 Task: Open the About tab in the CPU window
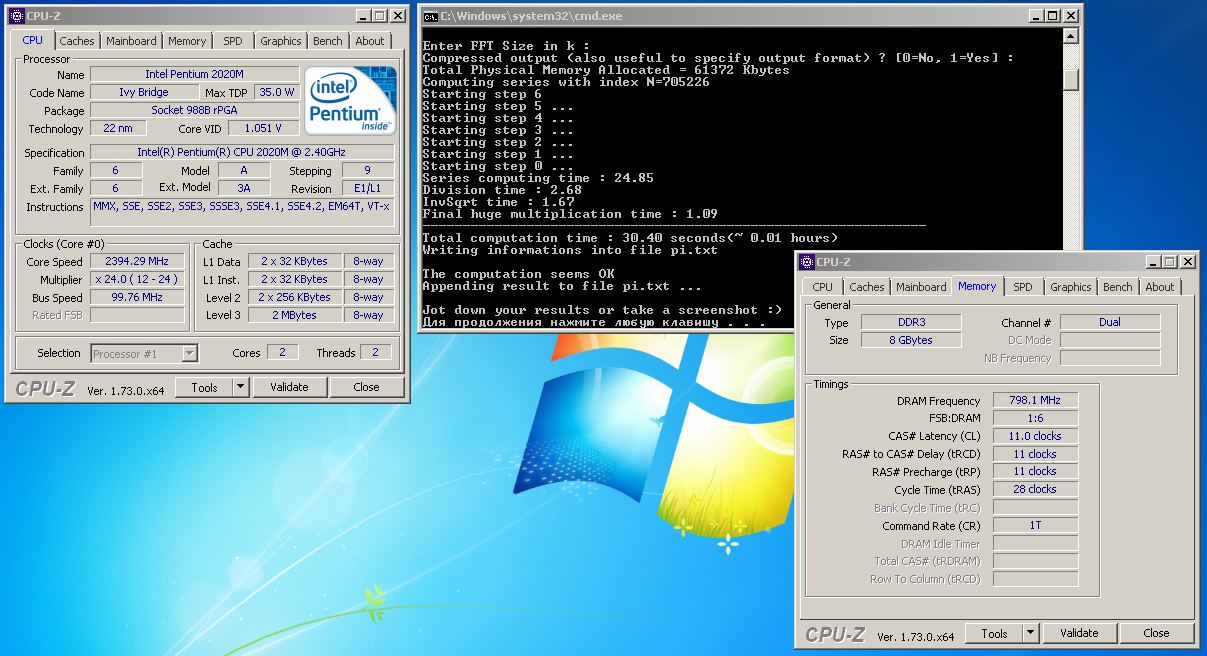[370, 41]
